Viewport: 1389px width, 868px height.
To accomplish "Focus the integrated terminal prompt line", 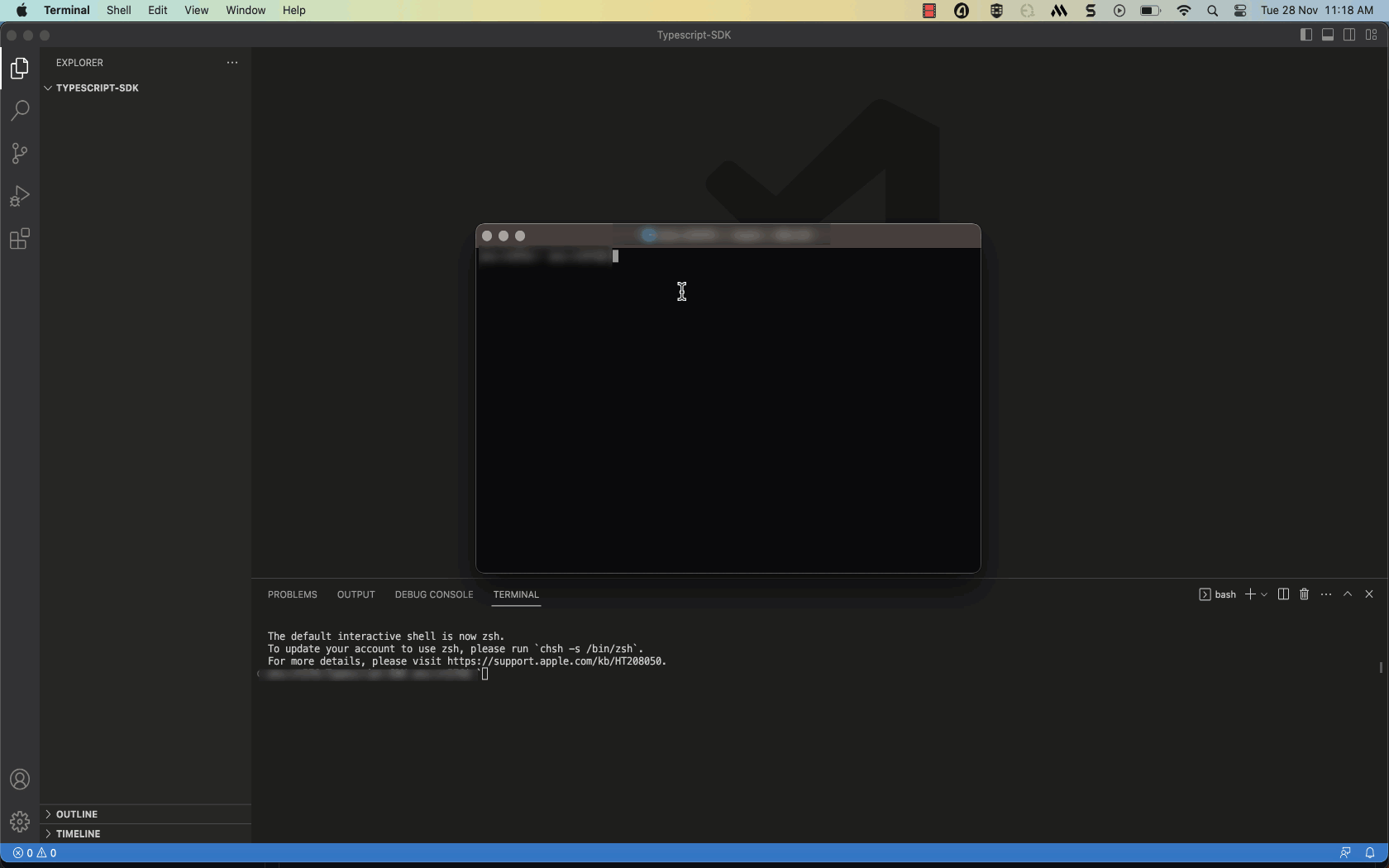I will [x=376, y=675].
